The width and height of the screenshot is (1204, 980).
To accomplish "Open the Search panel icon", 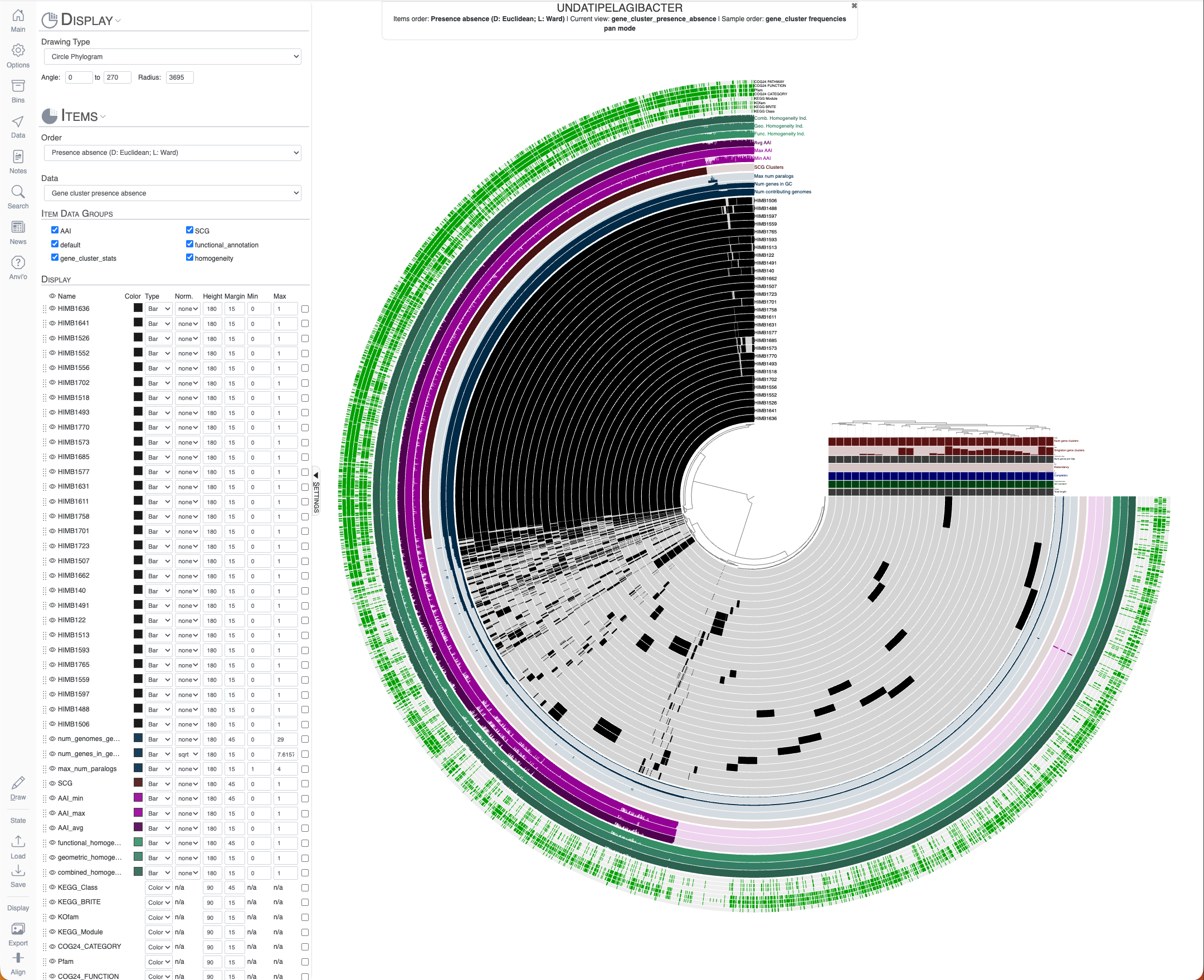I will pos(18,192).
